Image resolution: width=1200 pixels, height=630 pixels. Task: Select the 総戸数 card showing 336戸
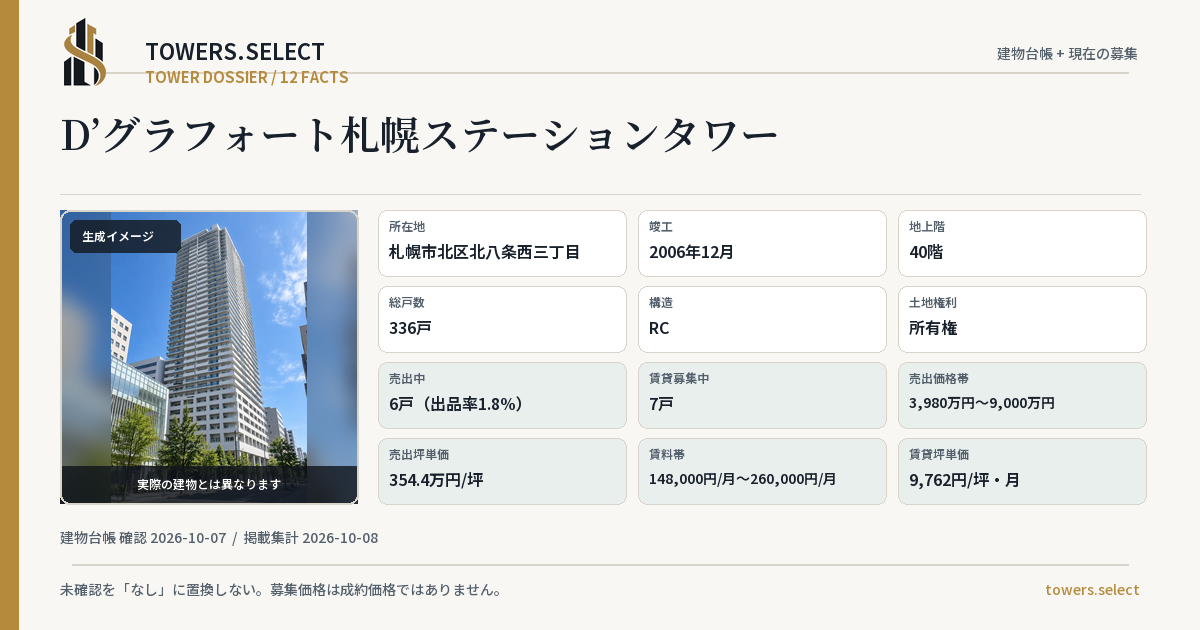coord(502,319)
